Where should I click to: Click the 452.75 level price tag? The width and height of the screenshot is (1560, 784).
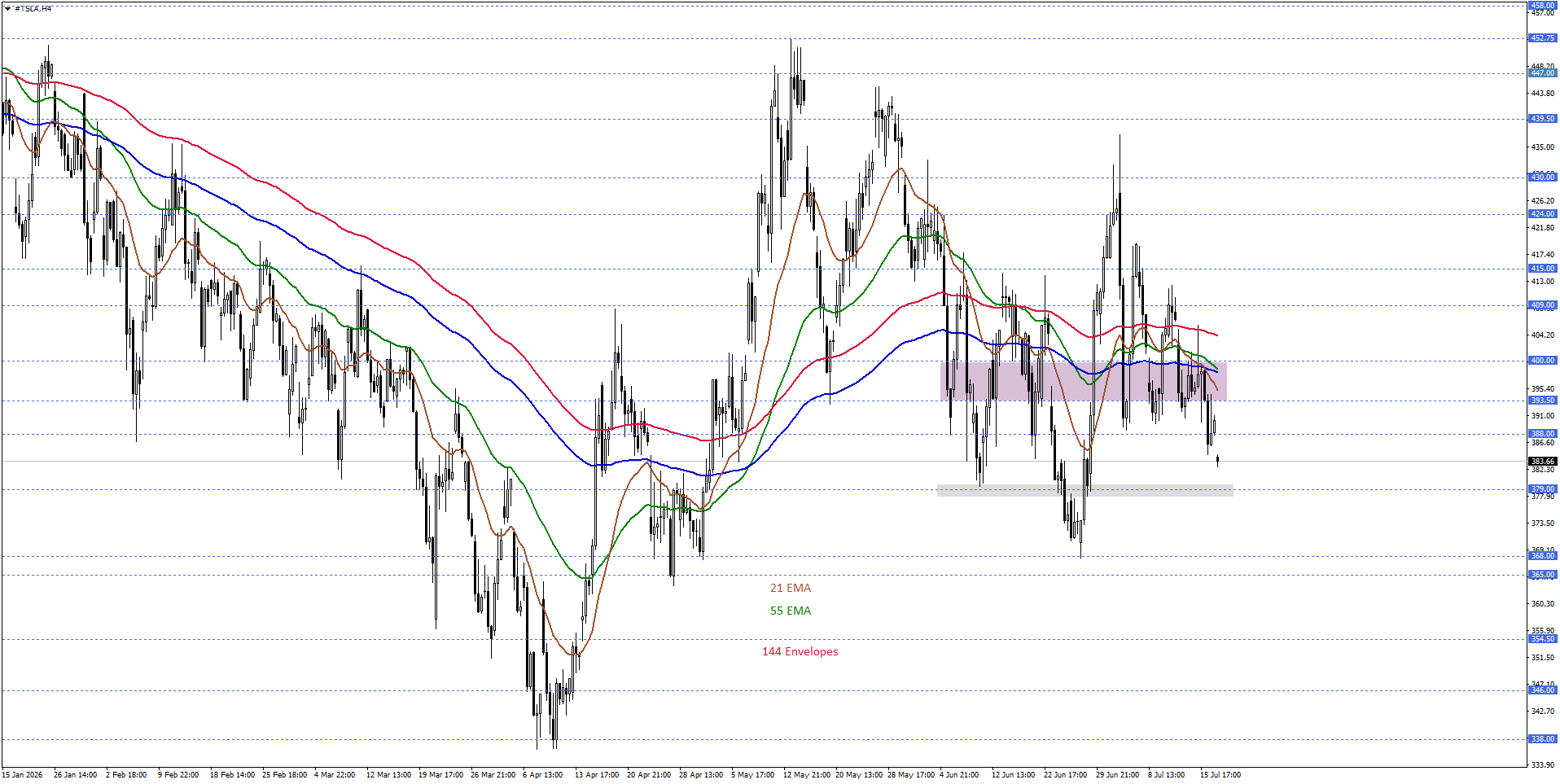[x=1543, y=38]
